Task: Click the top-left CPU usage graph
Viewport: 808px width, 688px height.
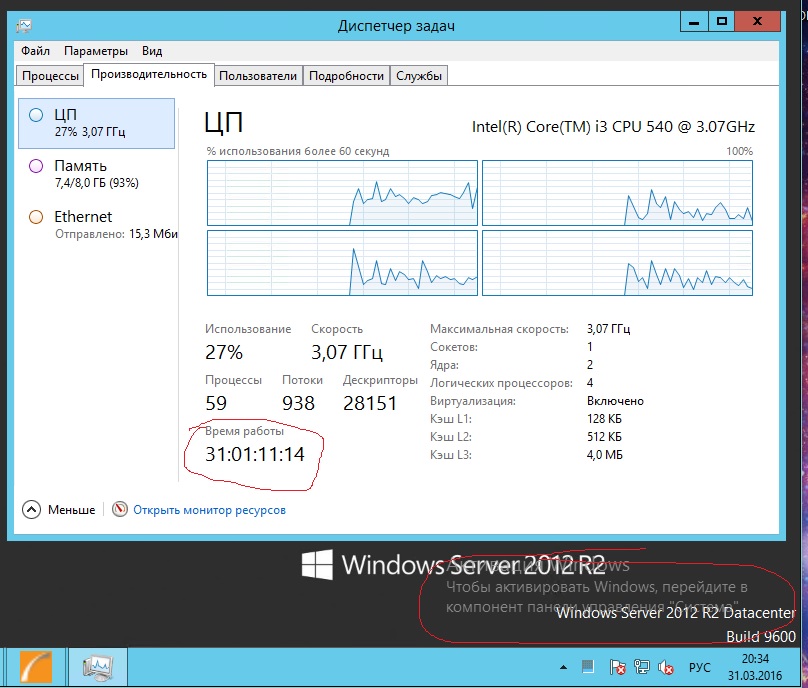Action: tap(342, 193)
